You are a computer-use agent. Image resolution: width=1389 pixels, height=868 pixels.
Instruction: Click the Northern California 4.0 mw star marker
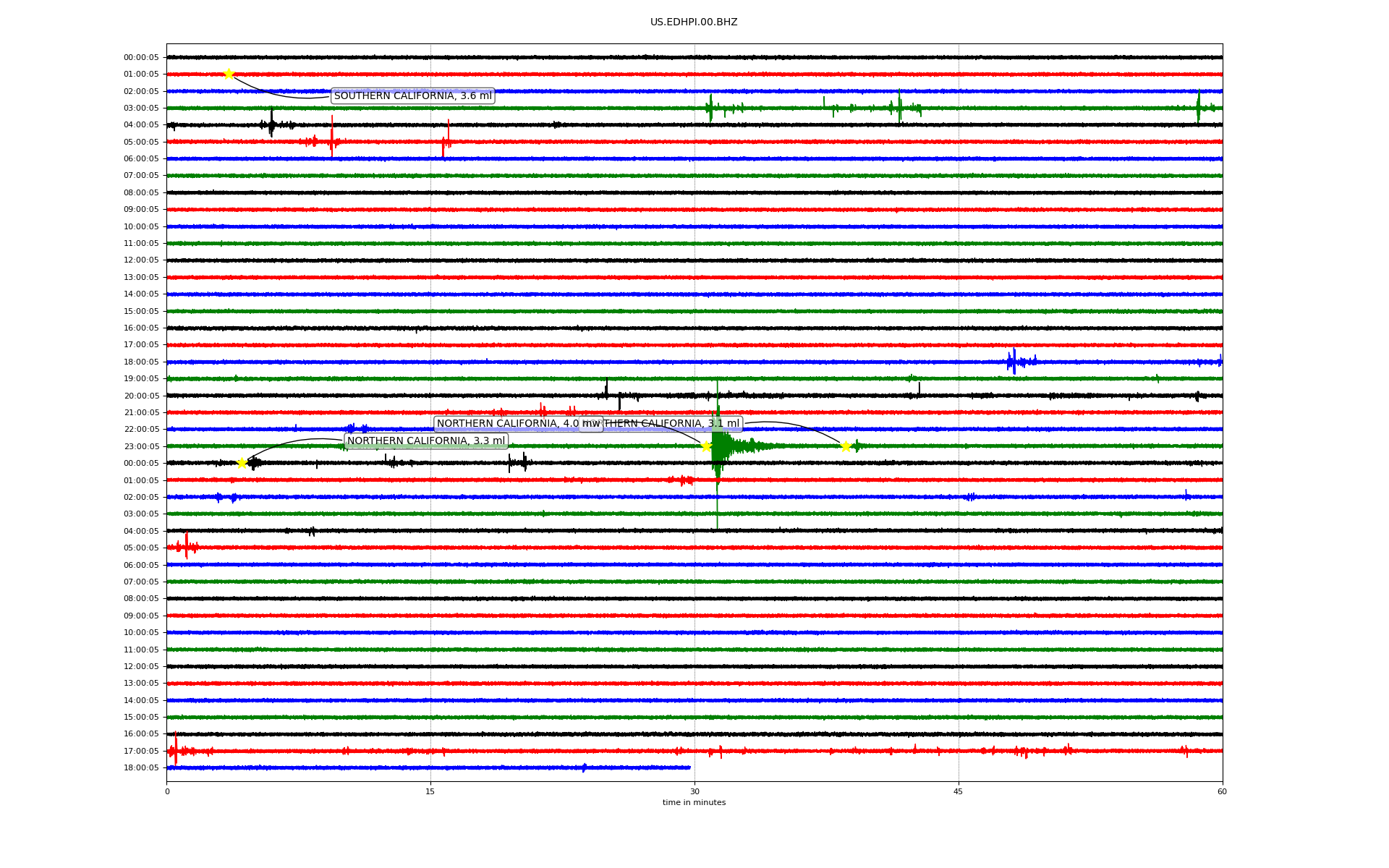706,446
